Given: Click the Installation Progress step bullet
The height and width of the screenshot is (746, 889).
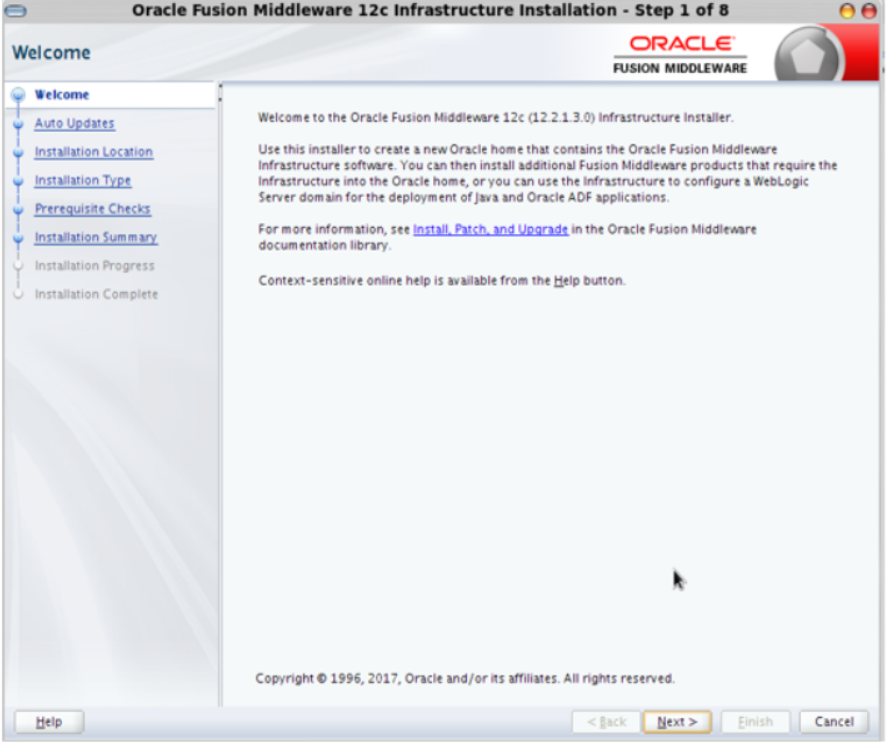Looking at the screenshot, I should (x=18, y=266).
